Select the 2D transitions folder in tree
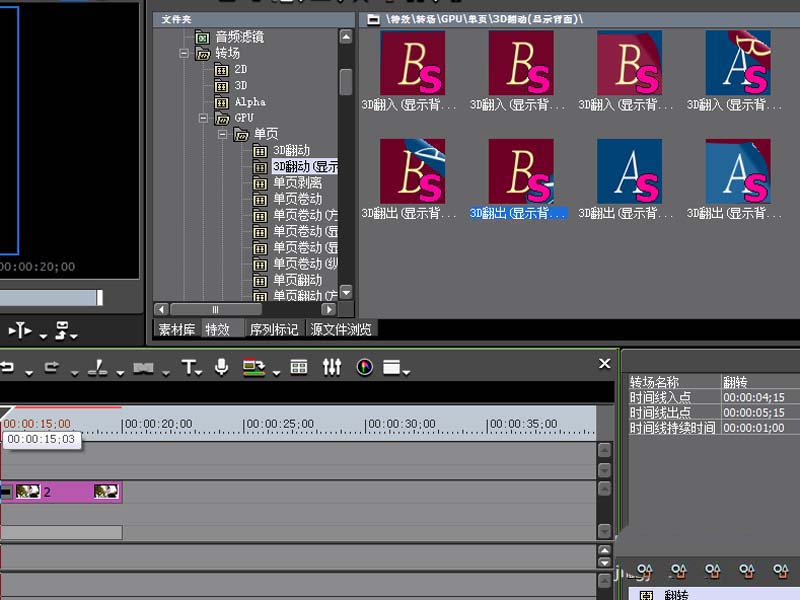800x600 pixels. coord(240,70)
